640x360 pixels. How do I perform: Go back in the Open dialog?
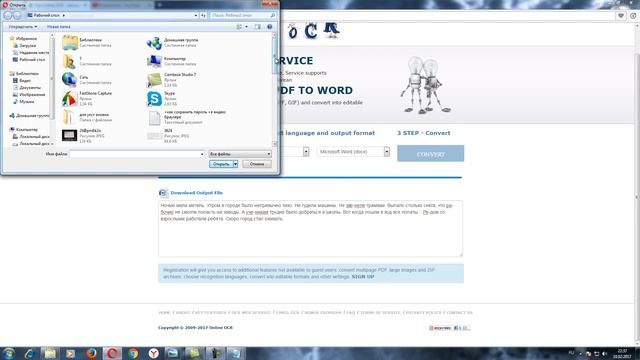[8, 15]
